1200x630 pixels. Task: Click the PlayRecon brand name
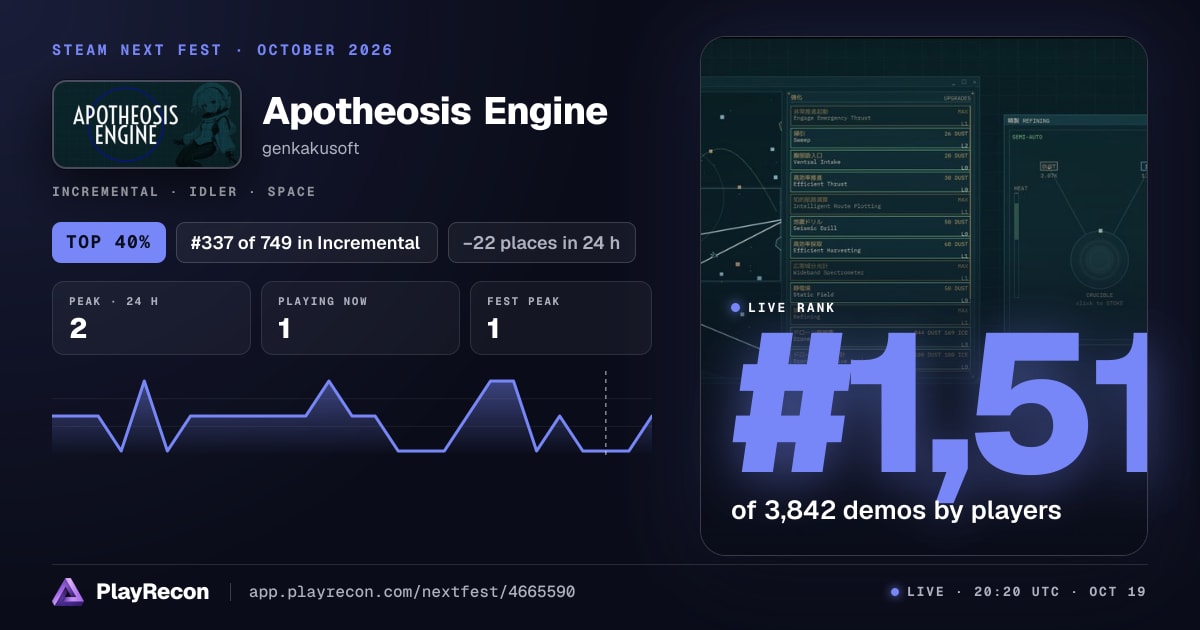coord(153,592)
